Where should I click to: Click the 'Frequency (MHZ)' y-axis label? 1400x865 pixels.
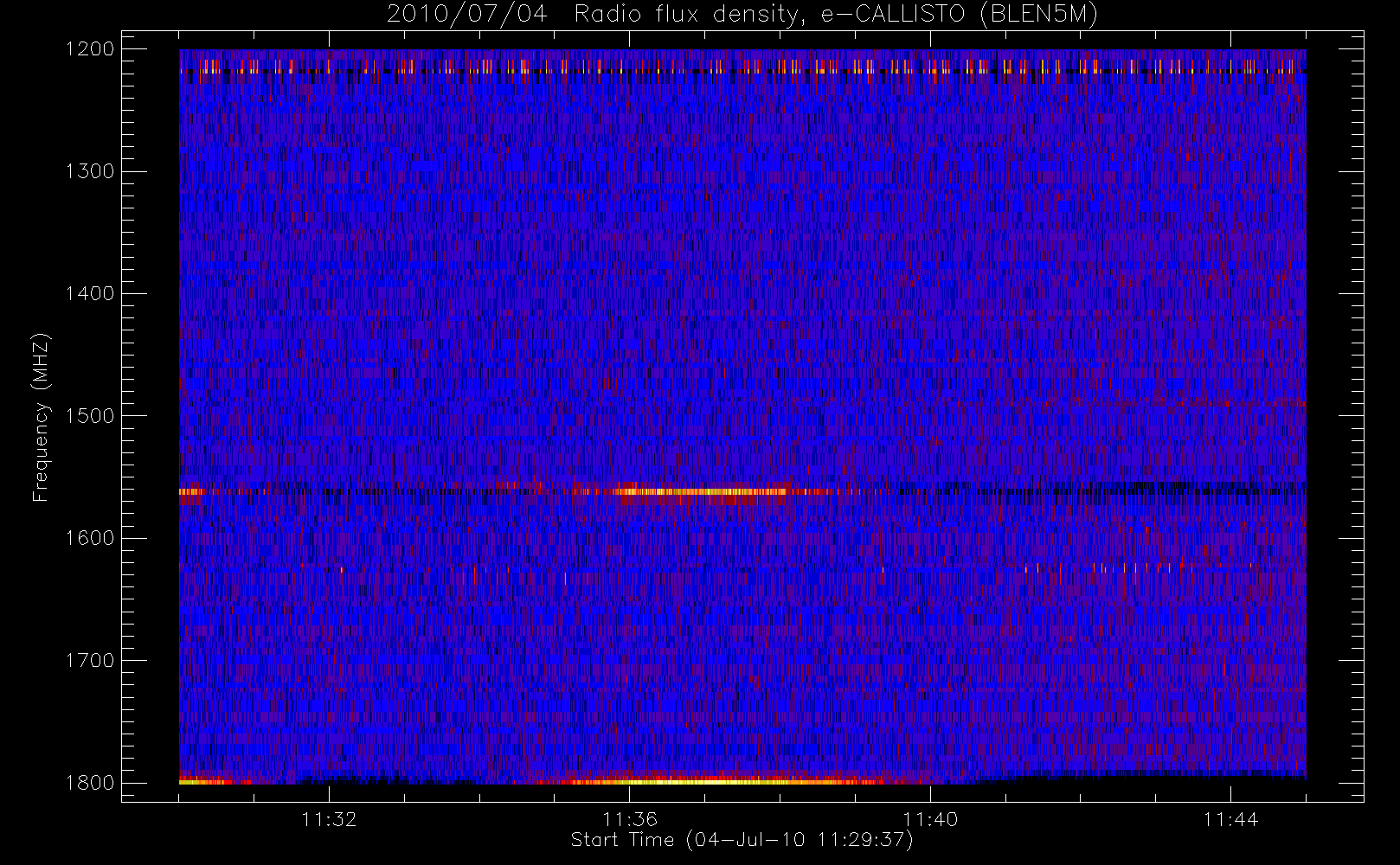[41, 417]
